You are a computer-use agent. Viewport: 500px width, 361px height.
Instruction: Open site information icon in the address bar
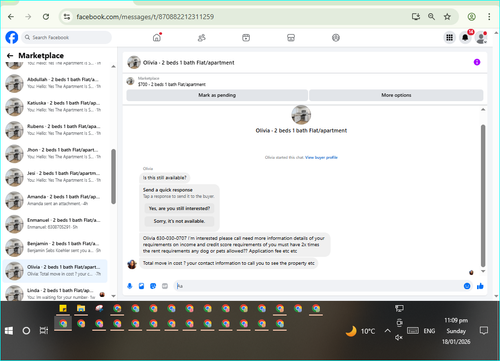[x=67, y=17]
